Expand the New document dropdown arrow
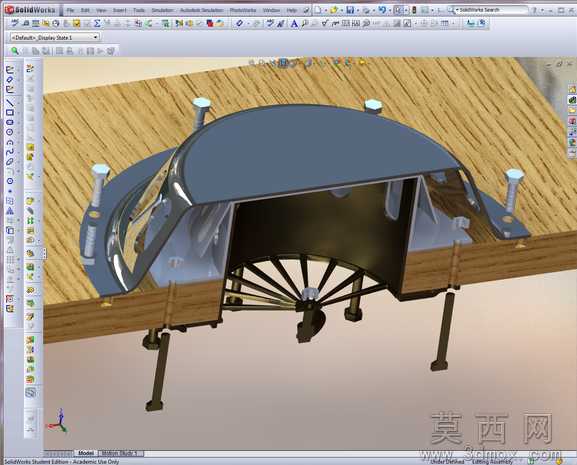The height and width of the screenshot is (465, 577). [326, 11]
